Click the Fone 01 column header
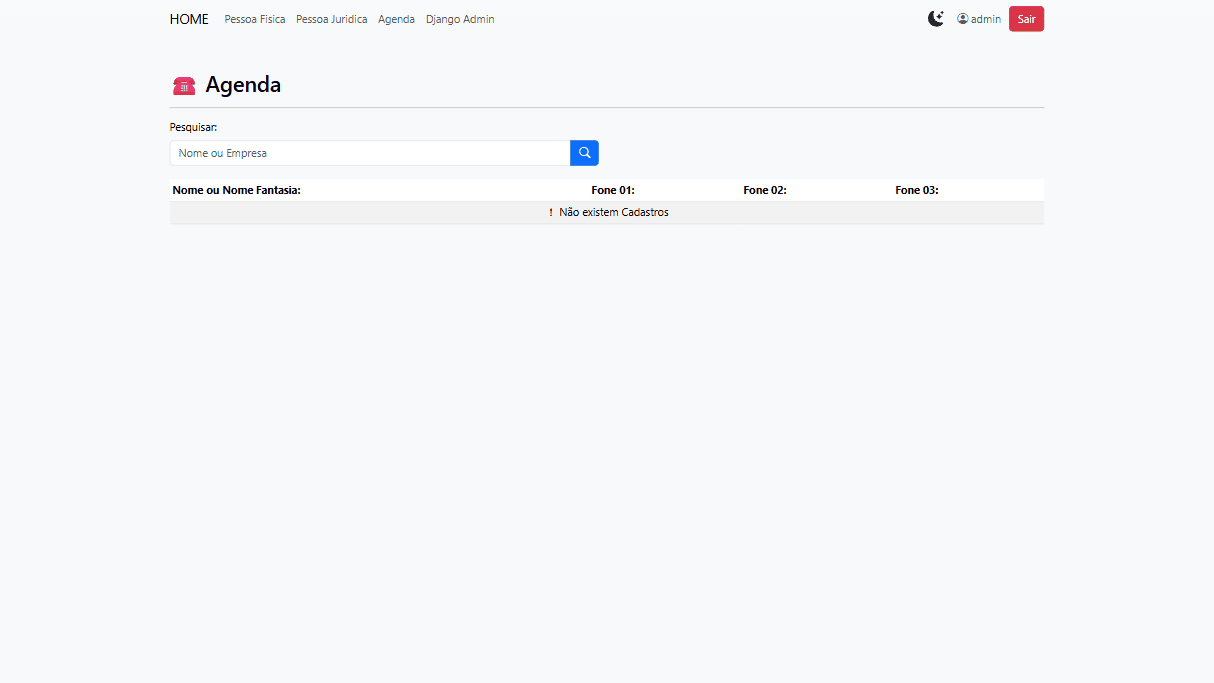1214x683 pixels. tap(613, 190)
